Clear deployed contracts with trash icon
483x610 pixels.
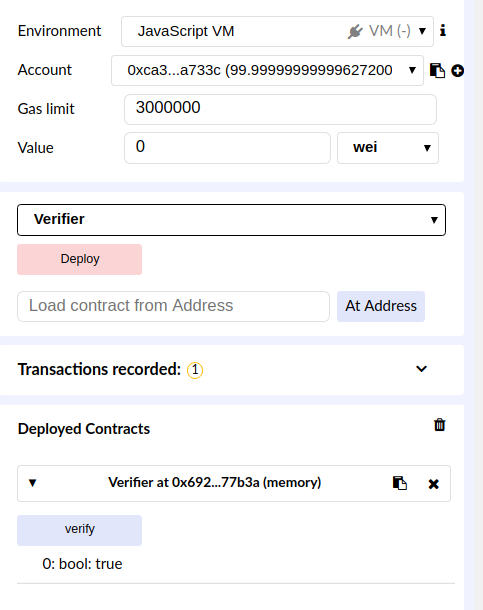pyautogui.click(x=439, y=424)
